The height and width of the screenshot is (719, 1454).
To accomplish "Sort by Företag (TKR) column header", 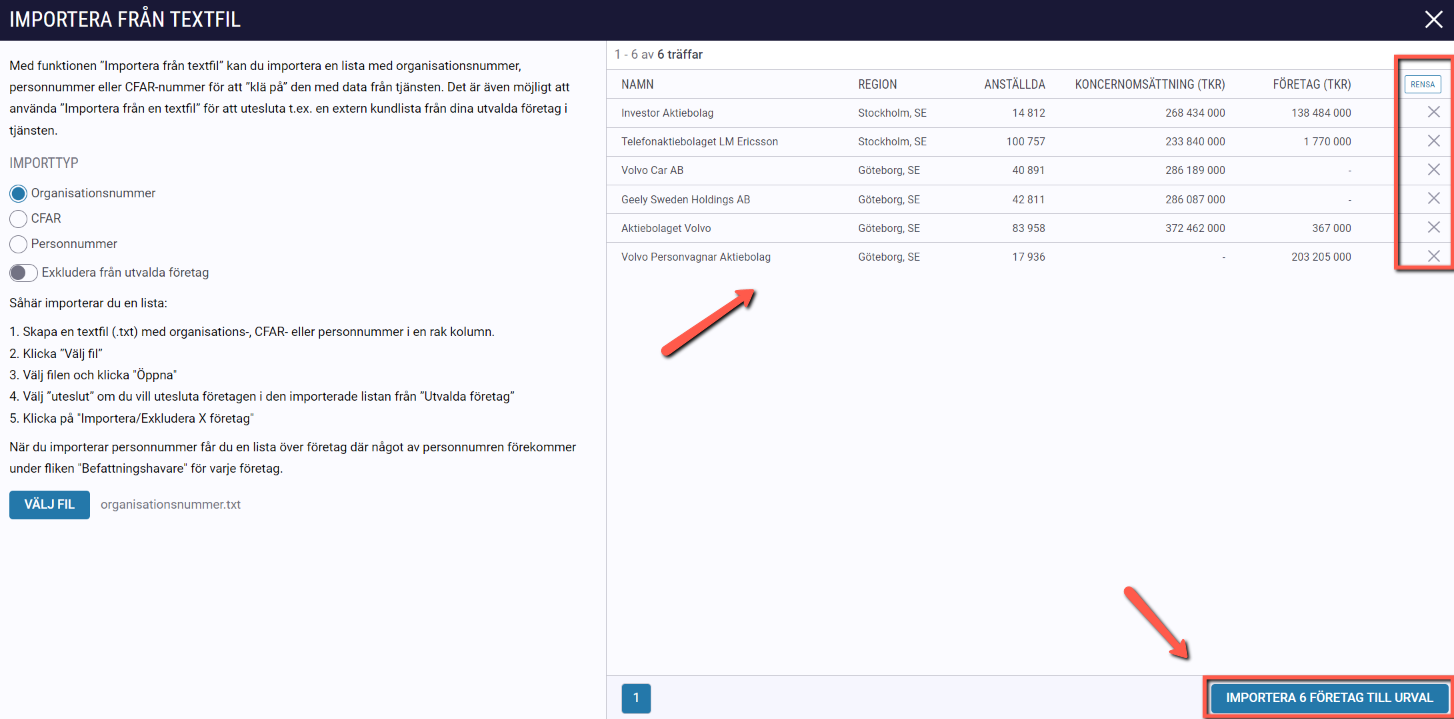I will pyautogui.click(x=1312, y=84).
